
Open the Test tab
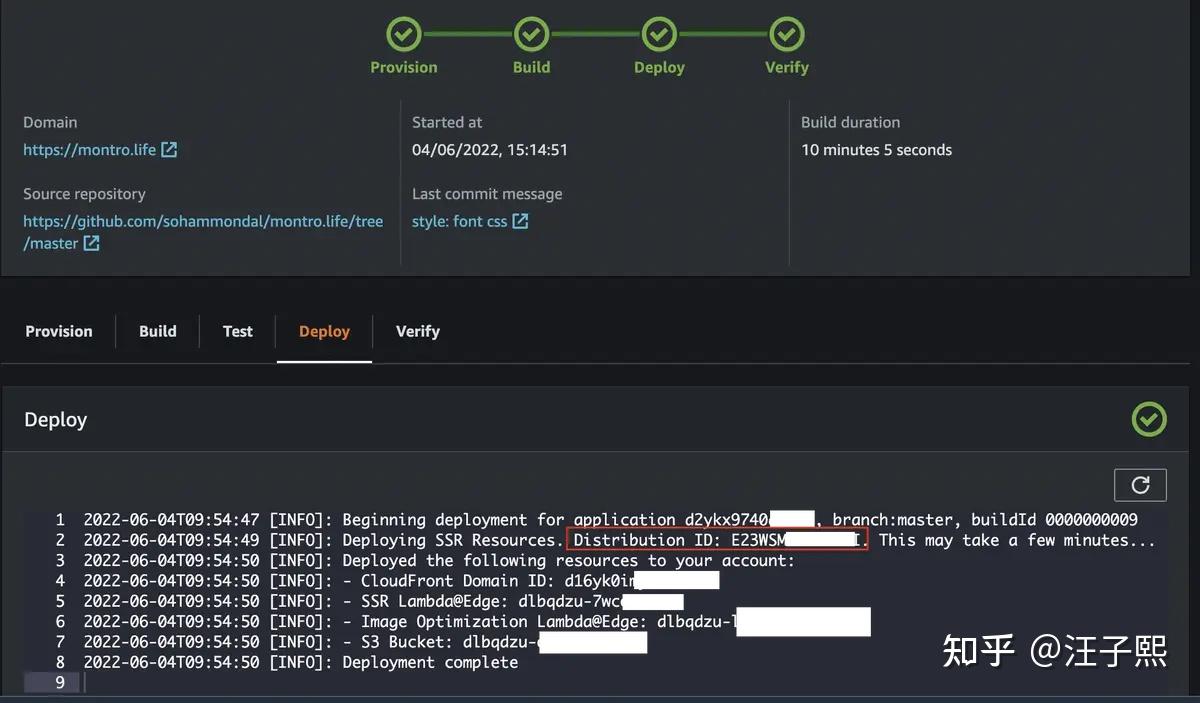coord(237,331)
